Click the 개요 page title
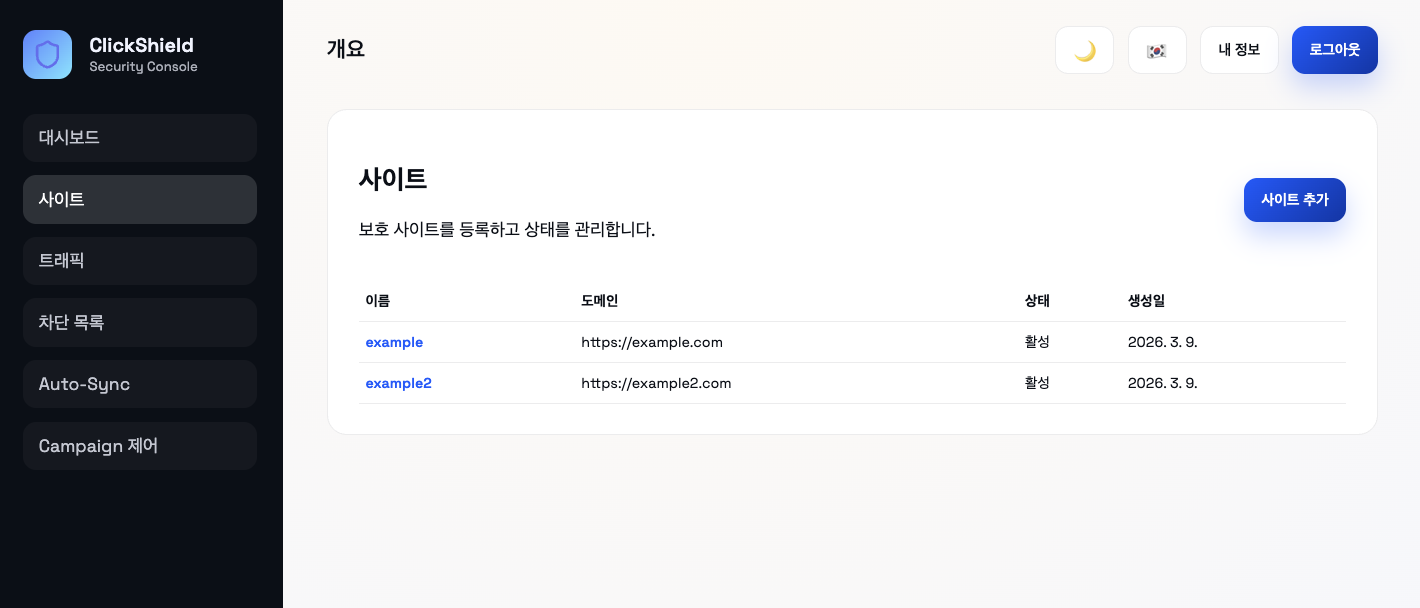1420x608 pixels. coord(346,49)
